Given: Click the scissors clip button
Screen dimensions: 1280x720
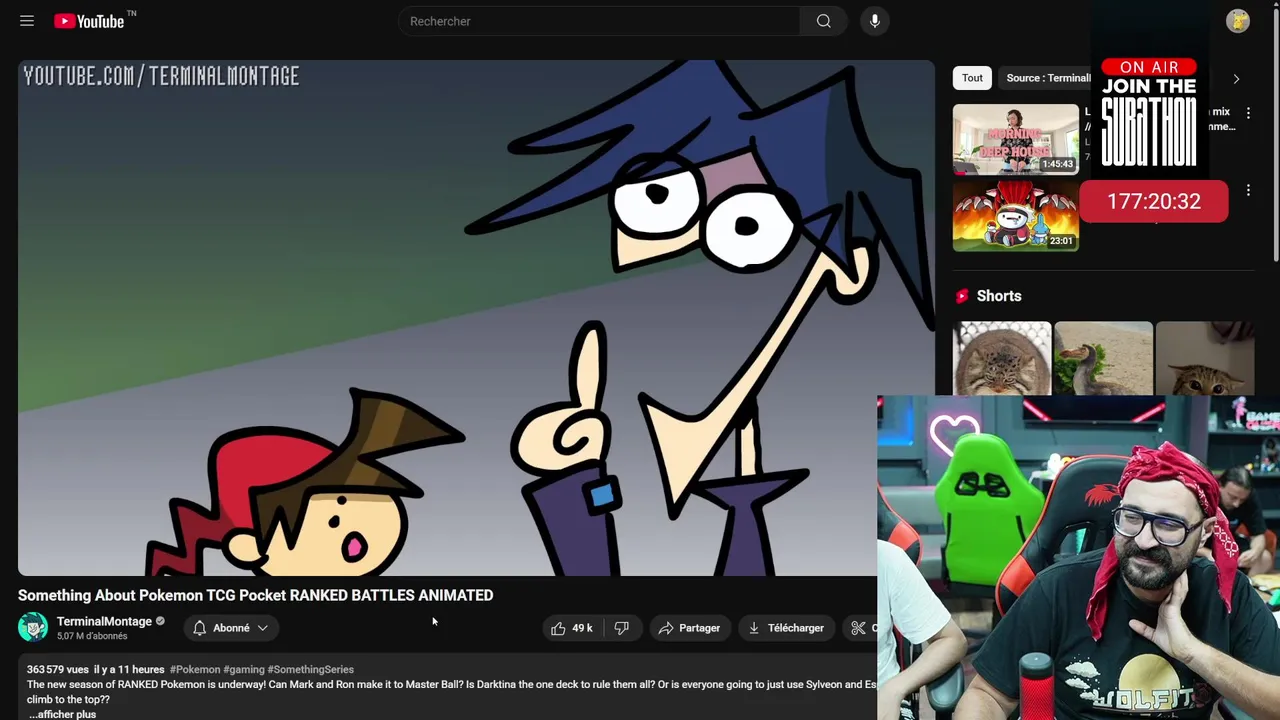Looking at the screenshot, I should point(860,628).
